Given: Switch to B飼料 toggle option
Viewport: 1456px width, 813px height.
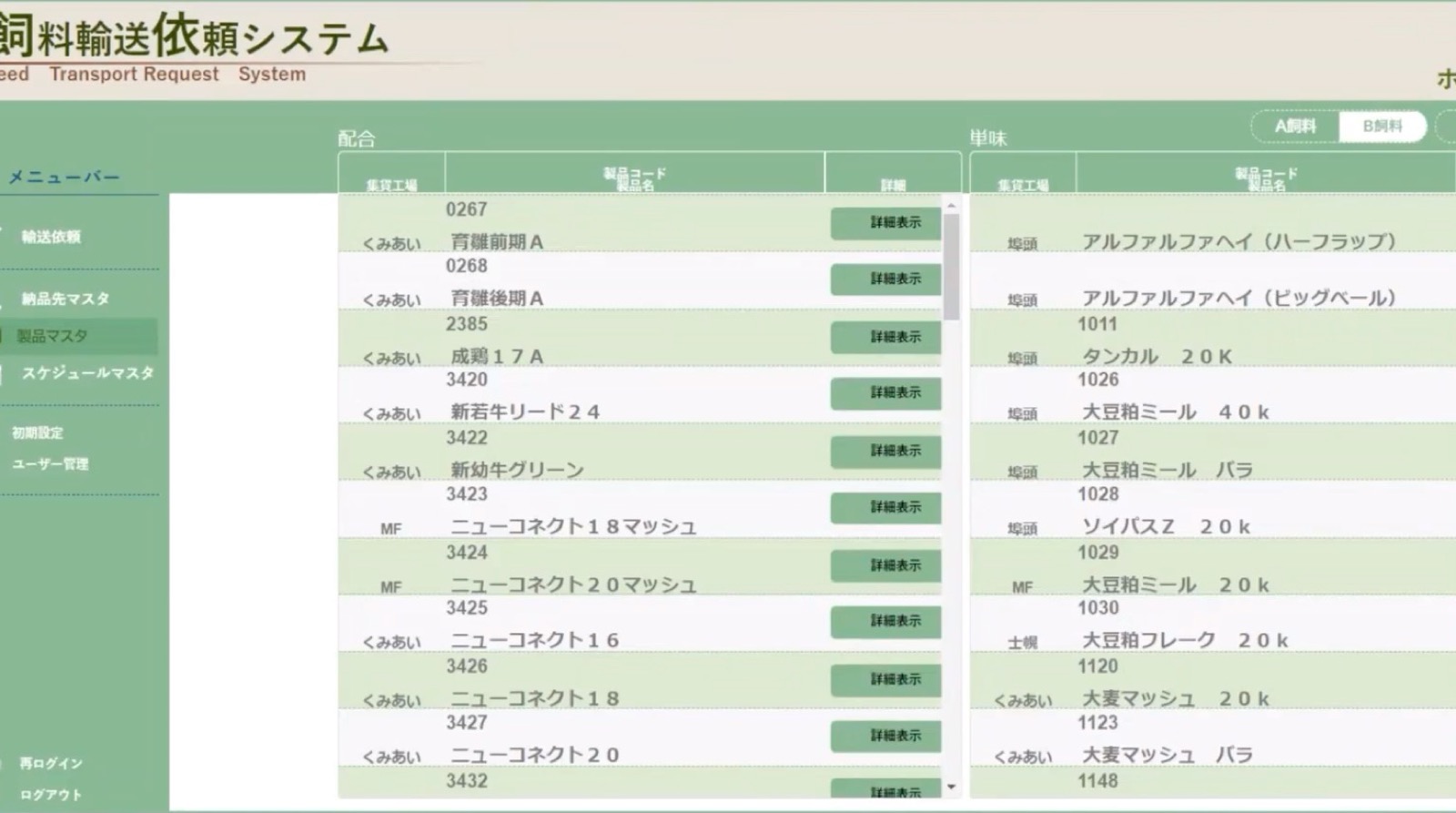Looking at the screenshot, I should click(x=1382, y=127).
